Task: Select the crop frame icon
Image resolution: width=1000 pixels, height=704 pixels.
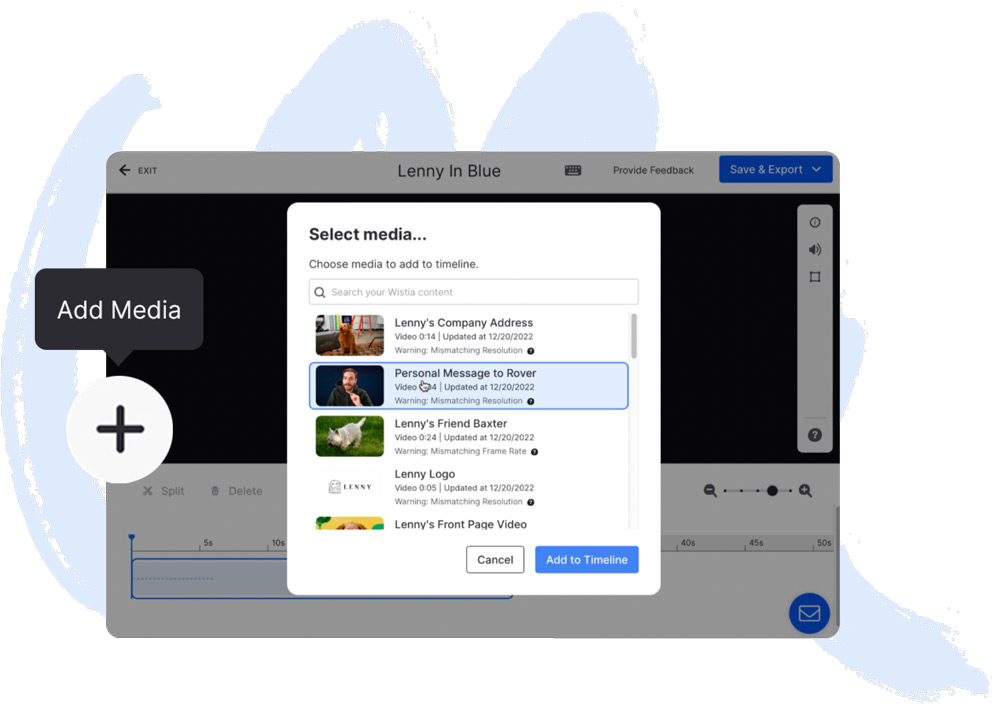Action: pyautogui.click(x=814, y=277)
